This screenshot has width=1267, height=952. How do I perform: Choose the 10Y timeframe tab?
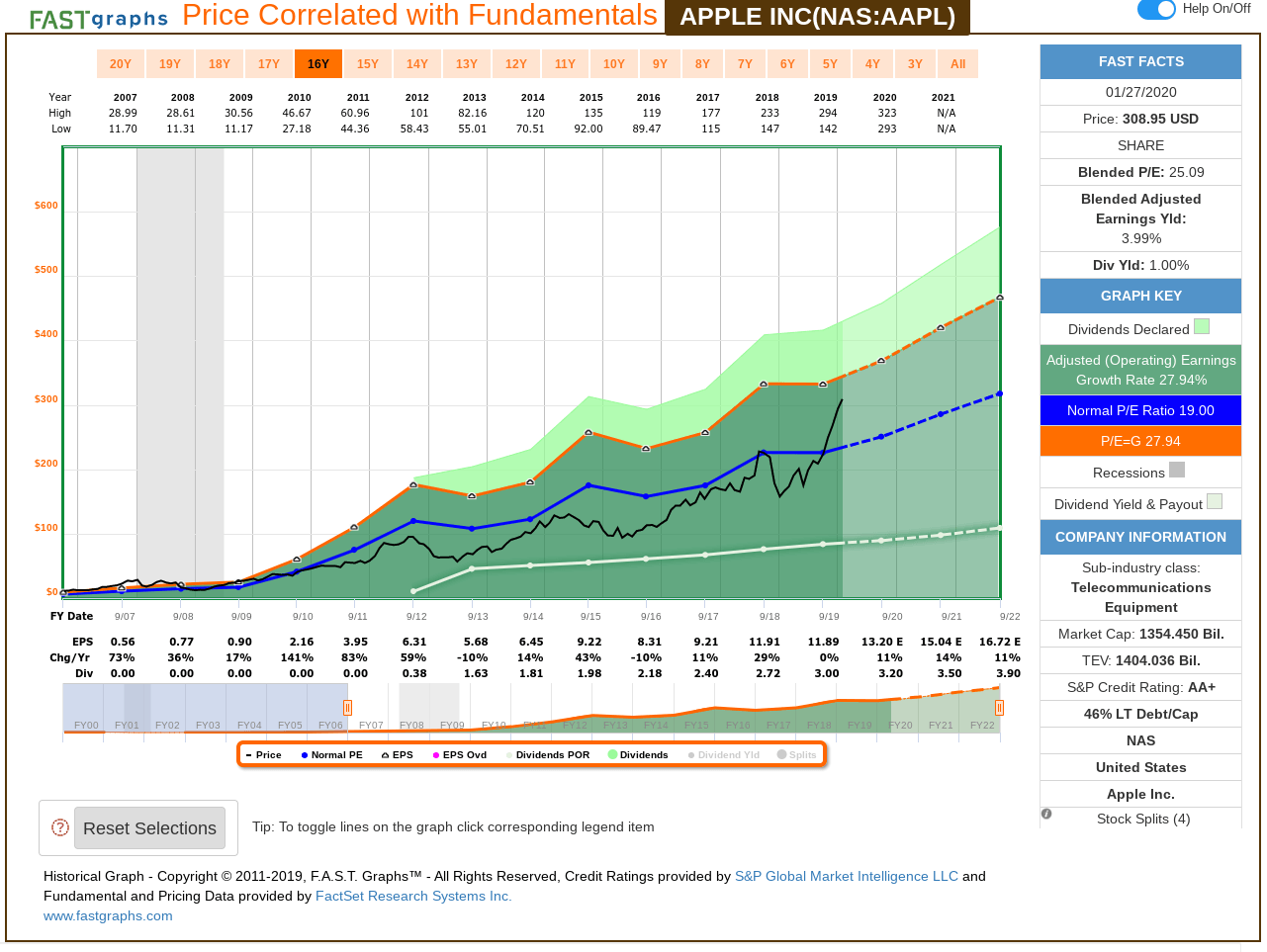click(x=614, y=64)
